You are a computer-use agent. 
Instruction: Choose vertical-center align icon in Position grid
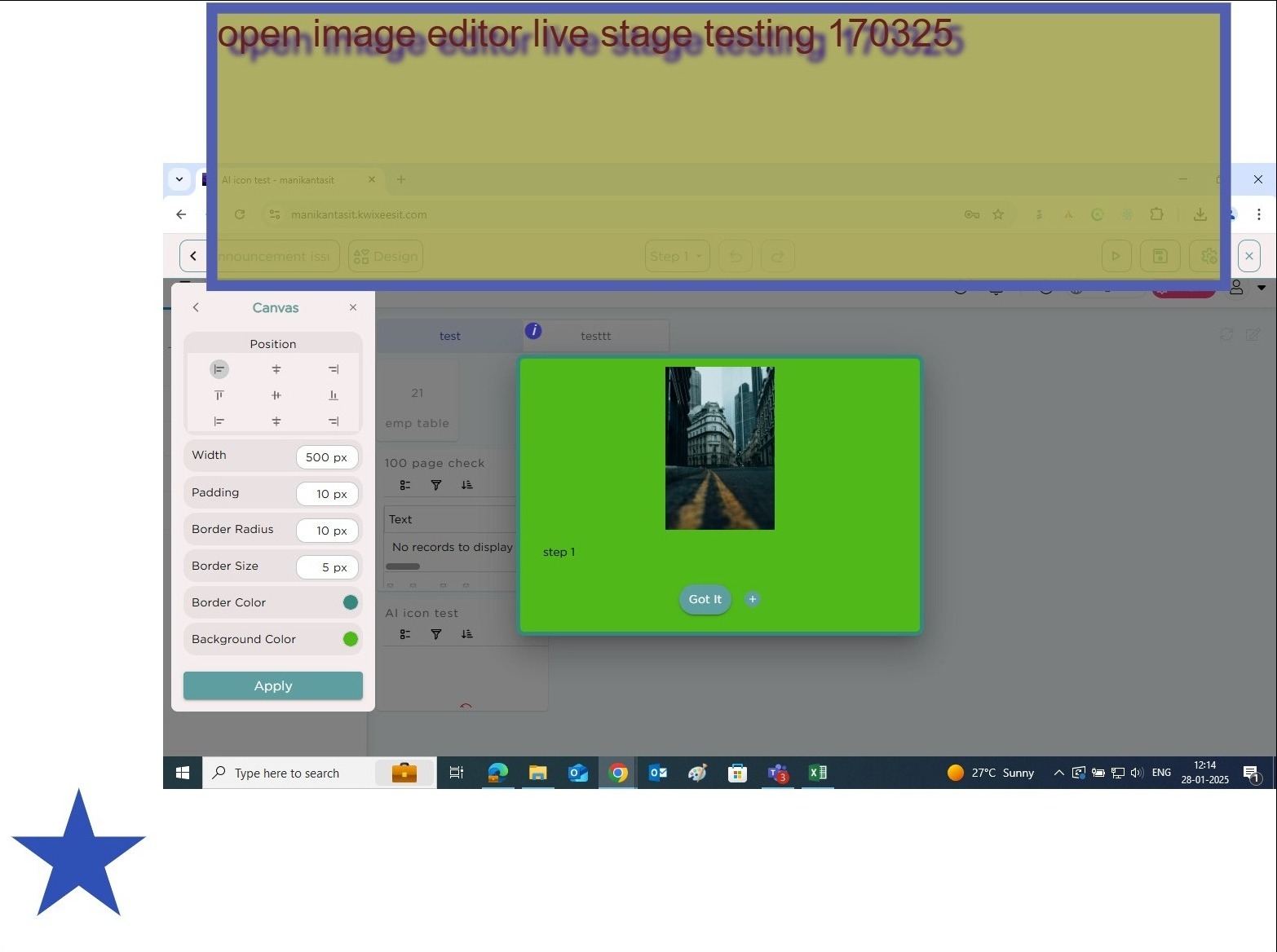[x=276, y=395]
